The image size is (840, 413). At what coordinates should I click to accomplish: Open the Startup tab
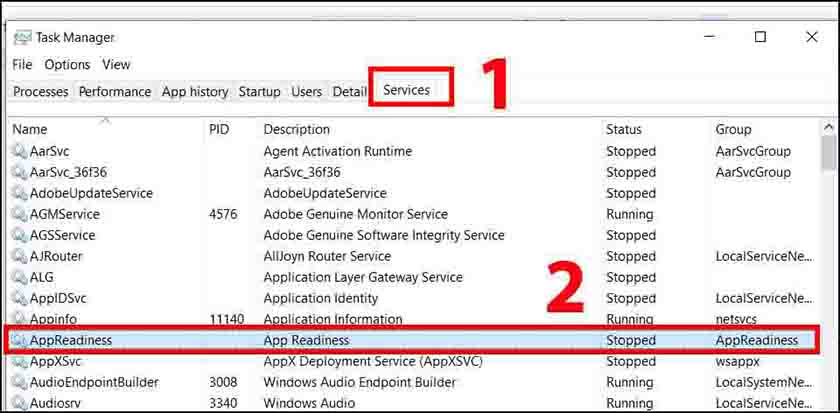click(x=259, y=91)
